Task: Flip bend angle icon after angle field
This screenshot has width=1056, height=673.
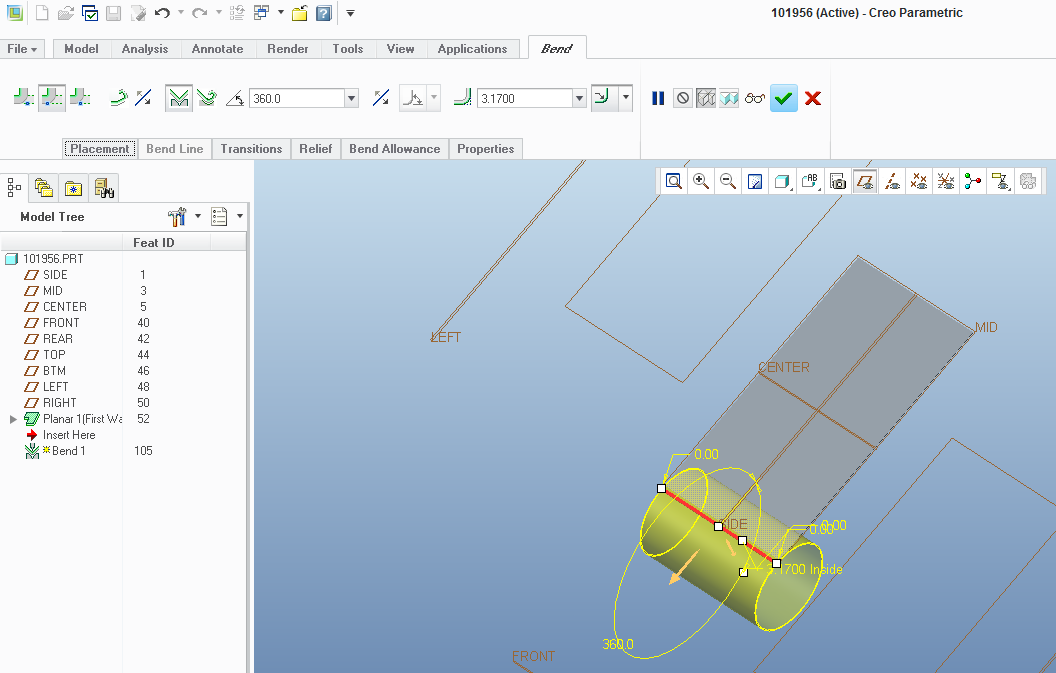Action: [381, 98]
